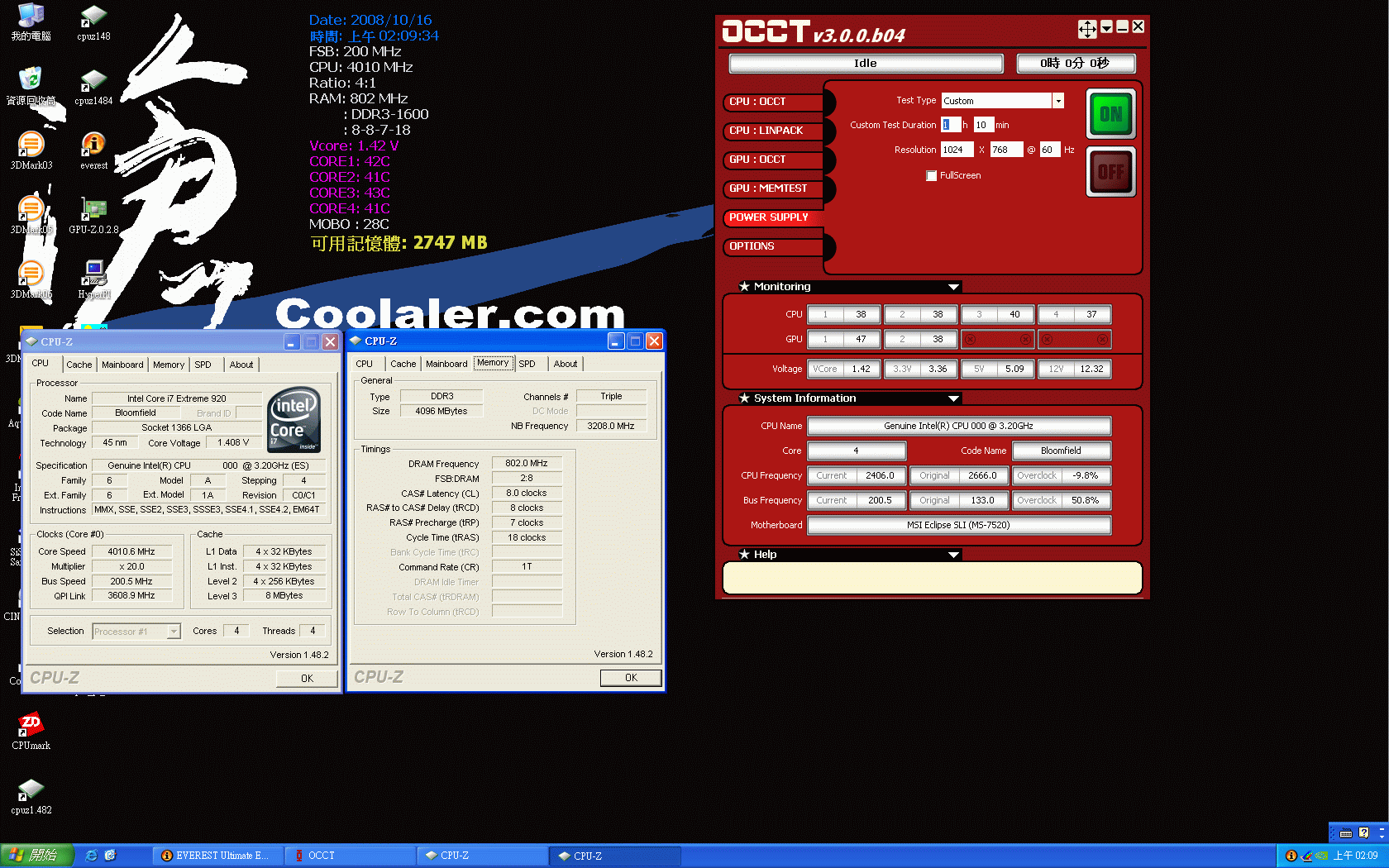Click the language bar help icon

pos(1363,832)
